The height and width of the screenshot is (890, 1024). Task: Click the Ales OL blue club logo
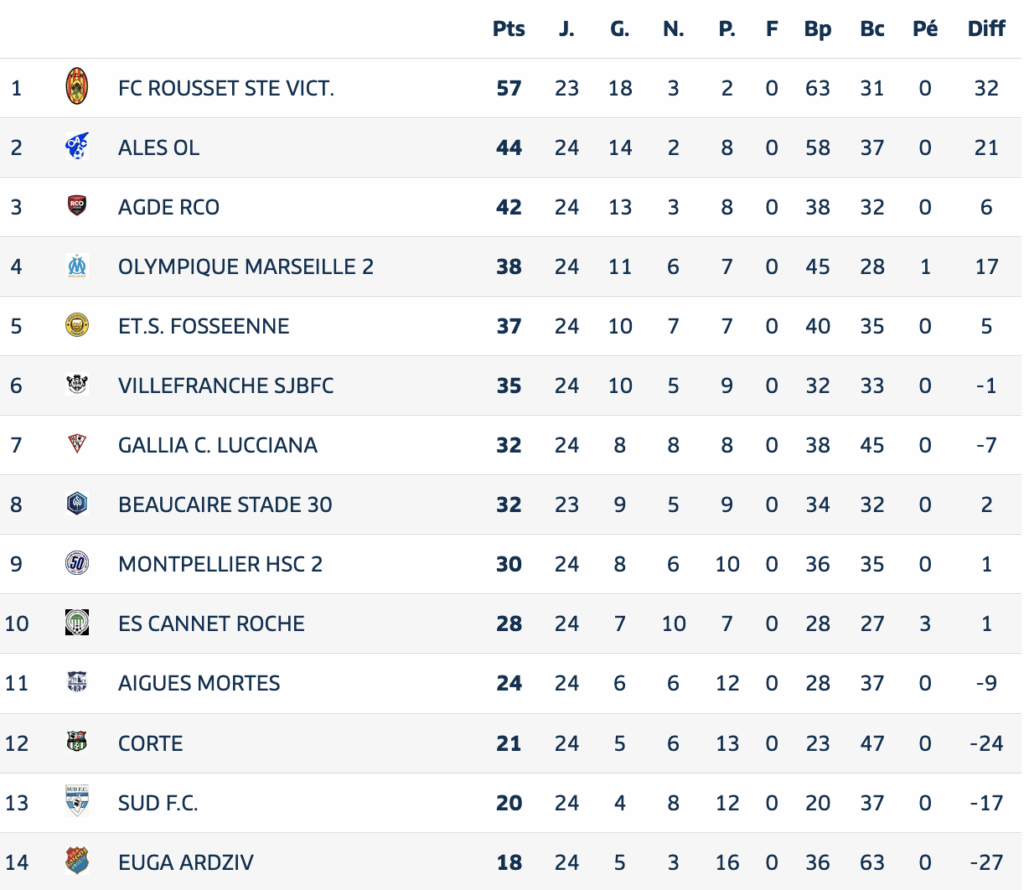point(77,146)
